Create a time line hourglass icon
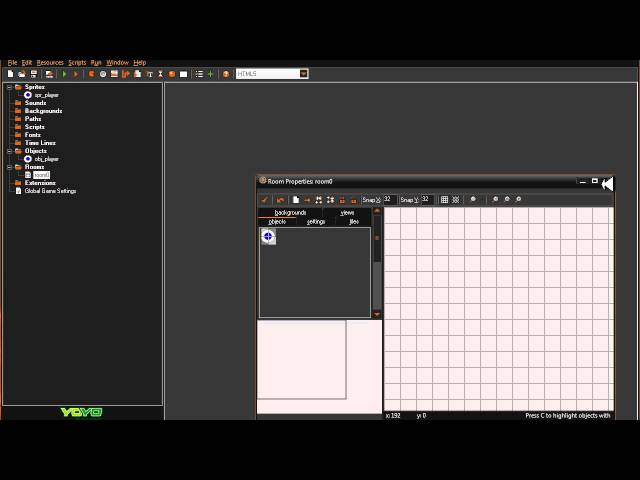 160,74
